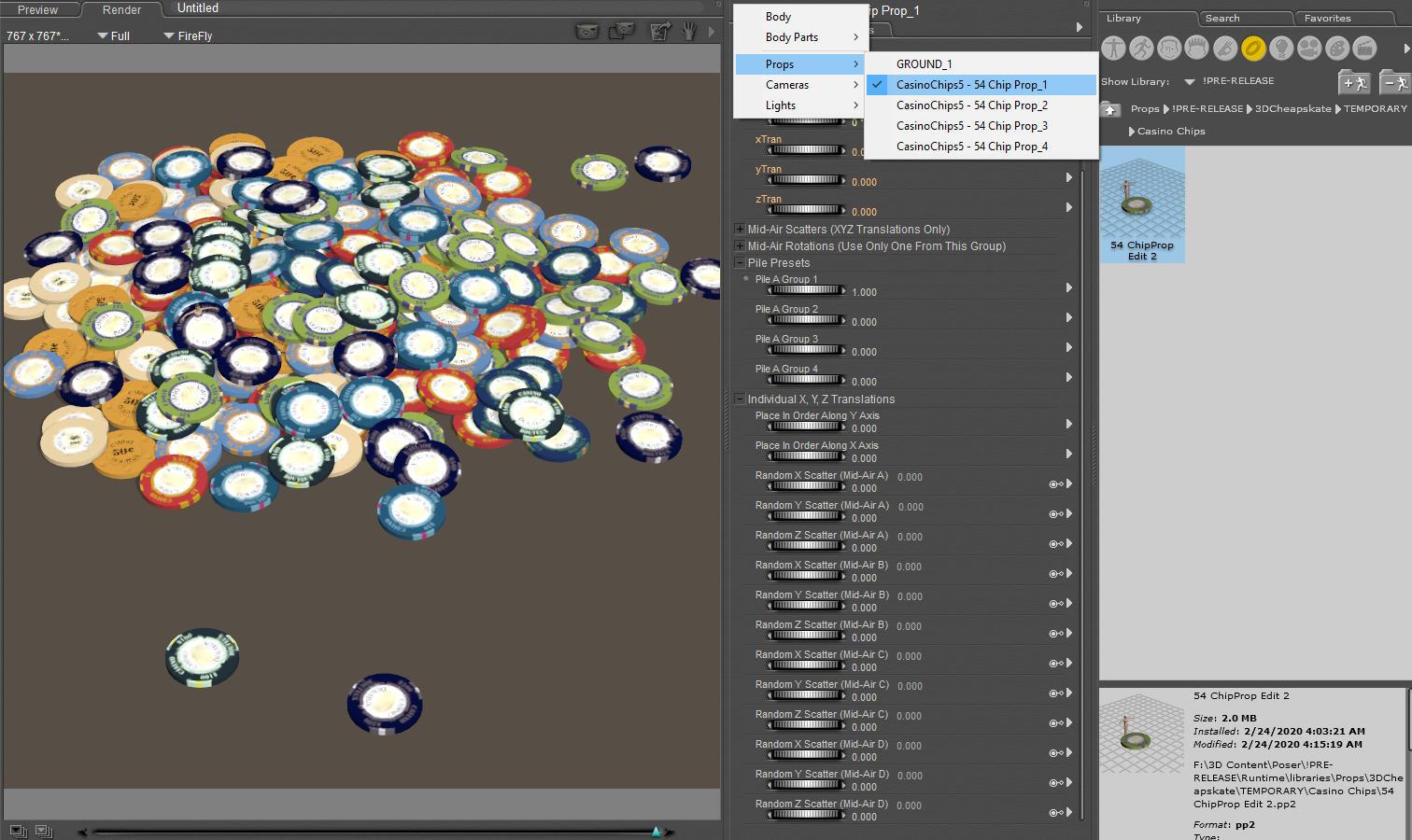Select the highlighted Props library category icon

click(1253, 48)
